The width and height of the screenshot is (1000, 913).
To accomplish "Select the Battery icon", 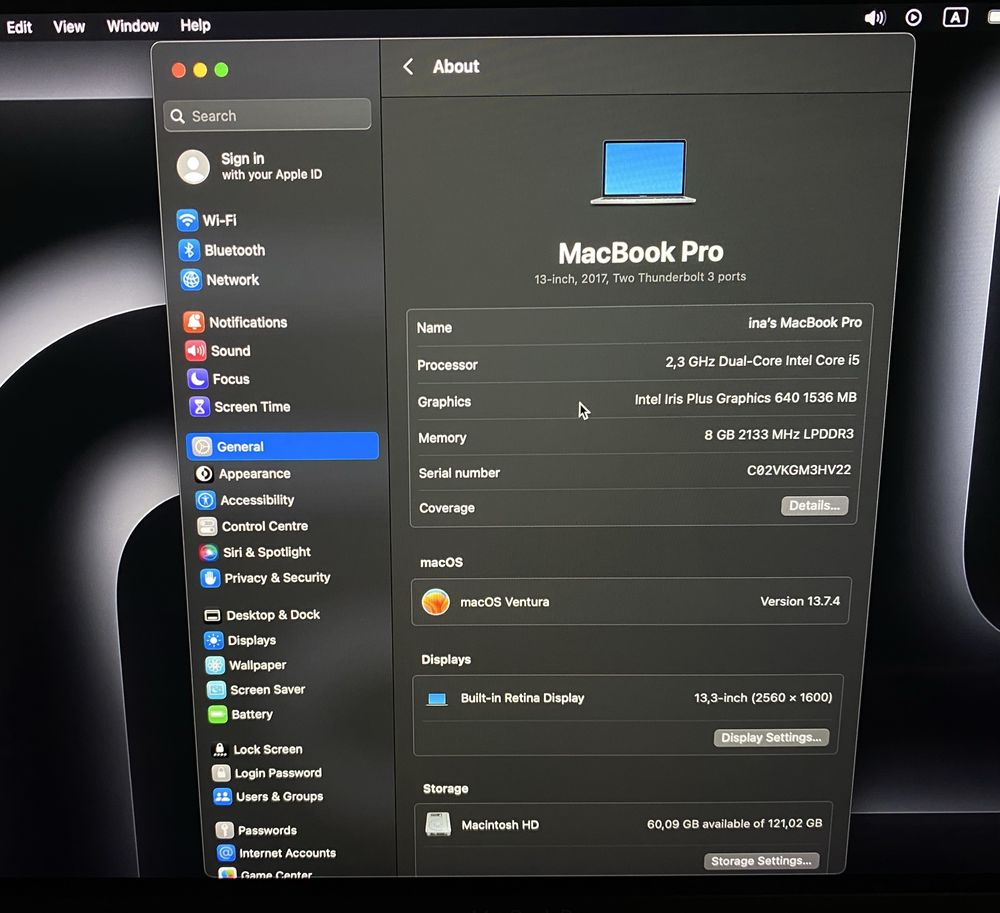I will pyautogui.click(x=217, y=714).
